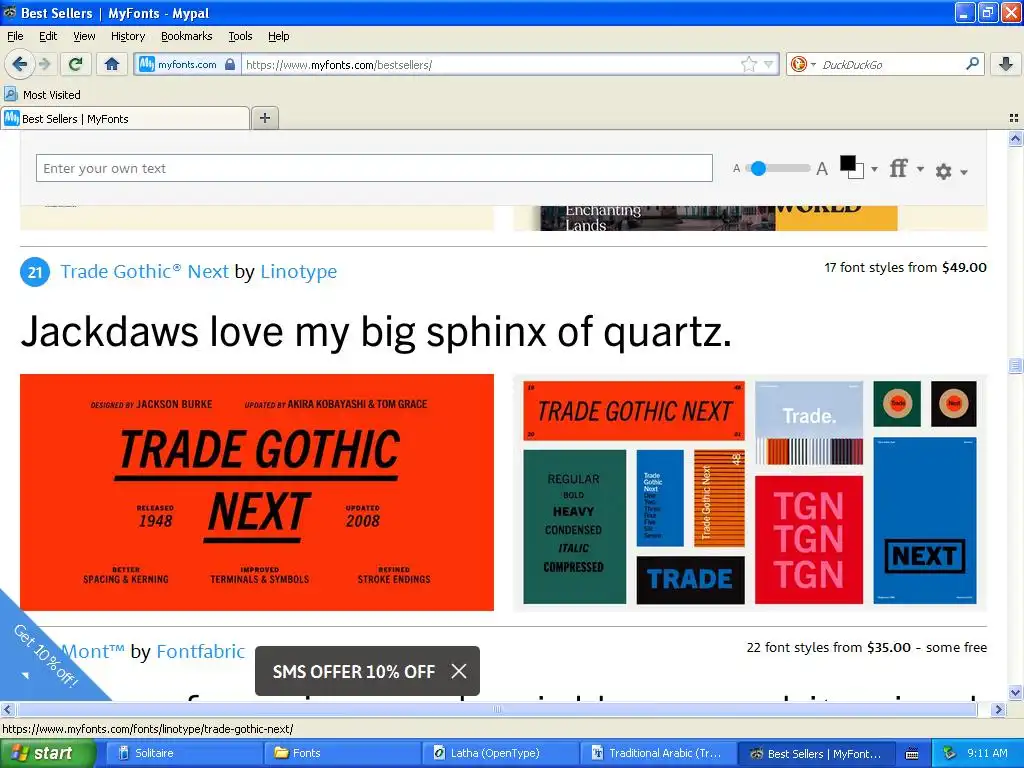1024x768 pixels.
Task: Click the horizontal scrollbar right arrow
Action: click(x=998, y=709)
